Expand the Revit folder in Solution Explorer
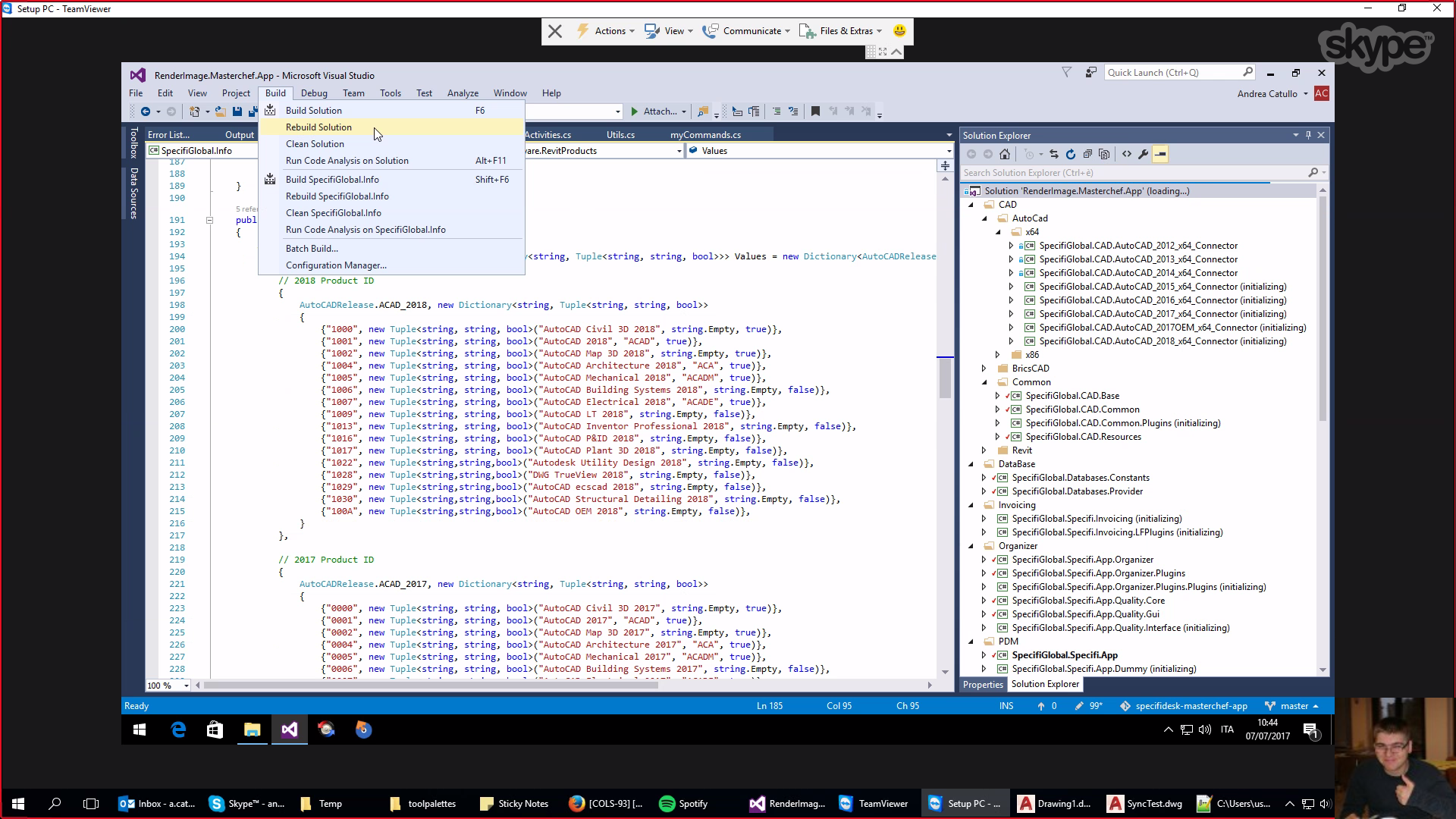Viewport: 1456px width, 819px height. 984,450
